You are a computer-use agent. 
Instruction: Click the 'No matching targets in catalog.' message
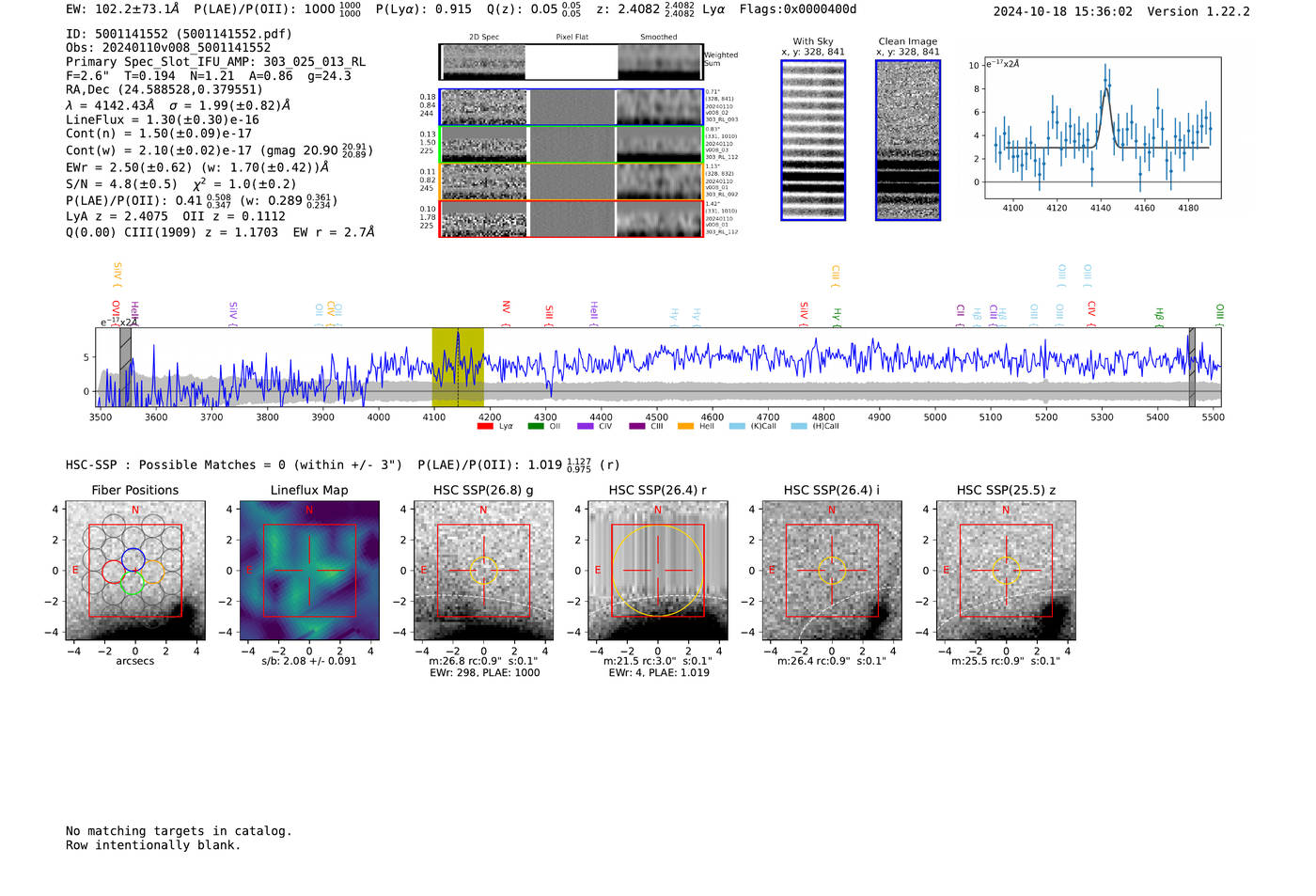pyautogui.click(x=179, y=831)
